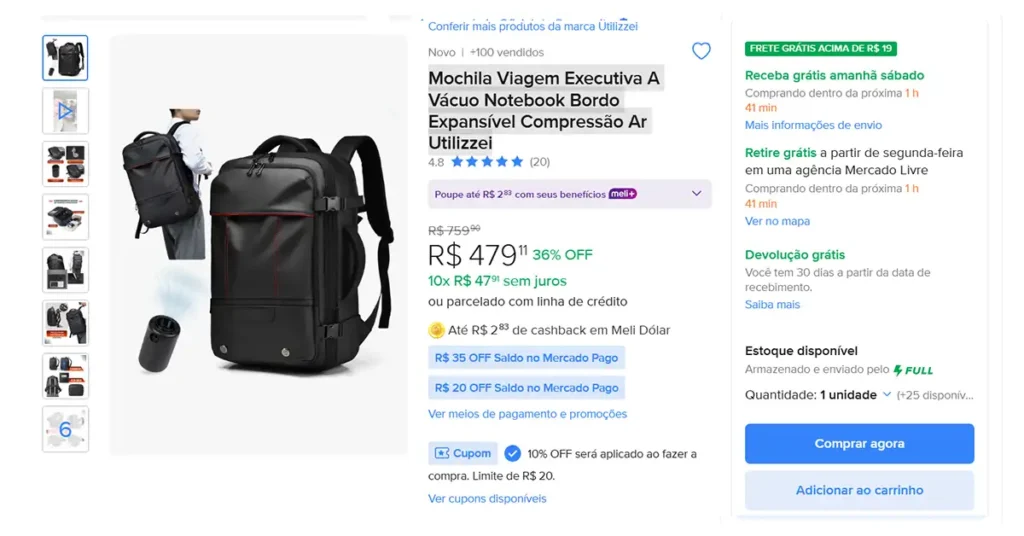Expand the Meli+ benefits chevron

click(697, 194)
